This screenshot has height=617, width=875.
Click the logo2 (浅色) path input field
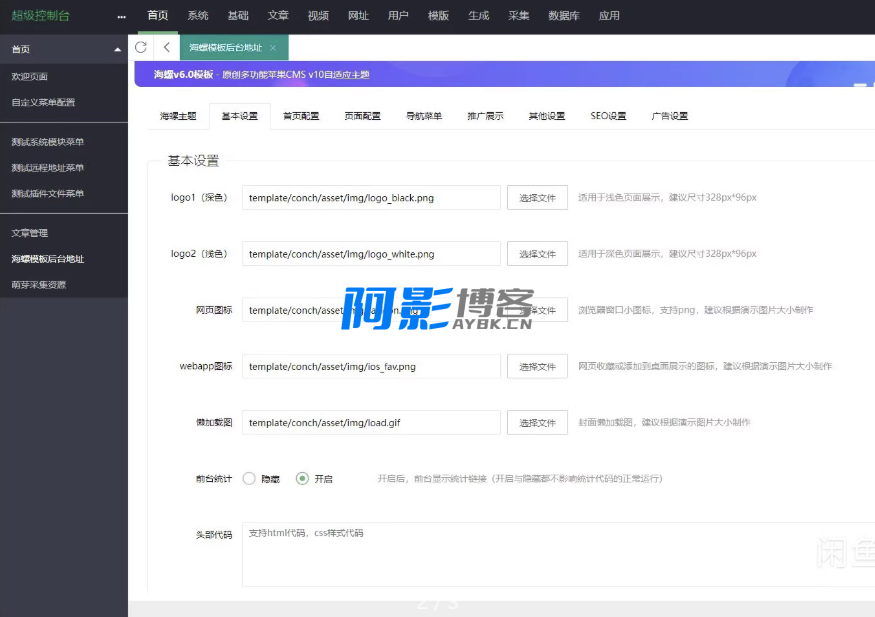[x=371, y=254]
